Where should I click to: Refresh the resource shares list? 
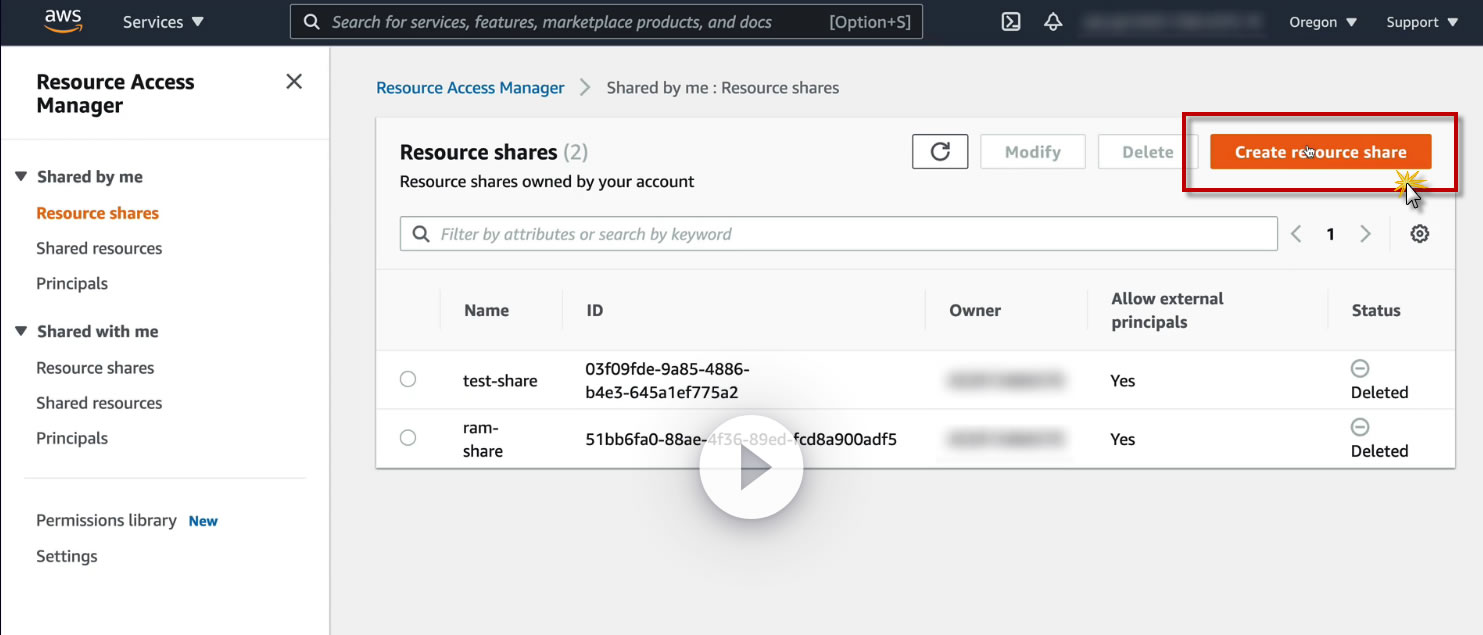[940, 152]
